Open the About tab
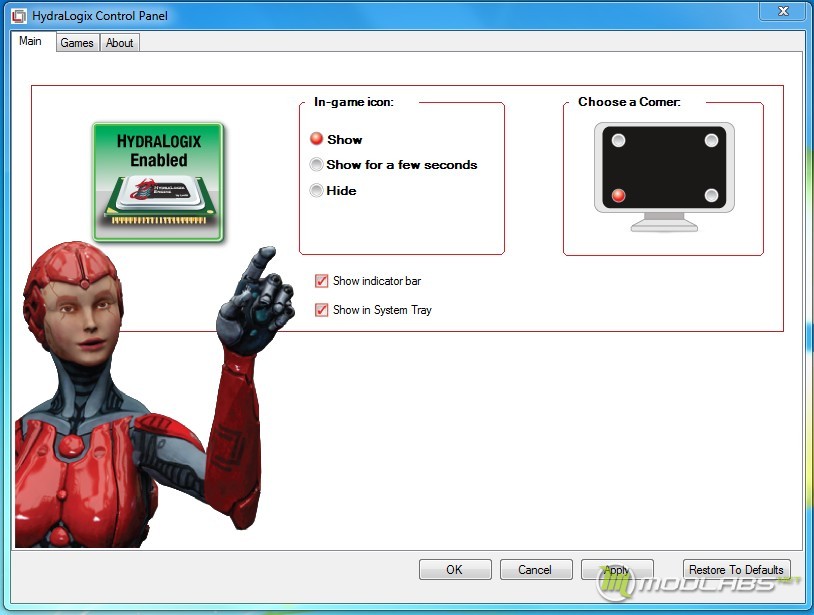Screen dimensions: 814x615 click(x=119, y=43)
